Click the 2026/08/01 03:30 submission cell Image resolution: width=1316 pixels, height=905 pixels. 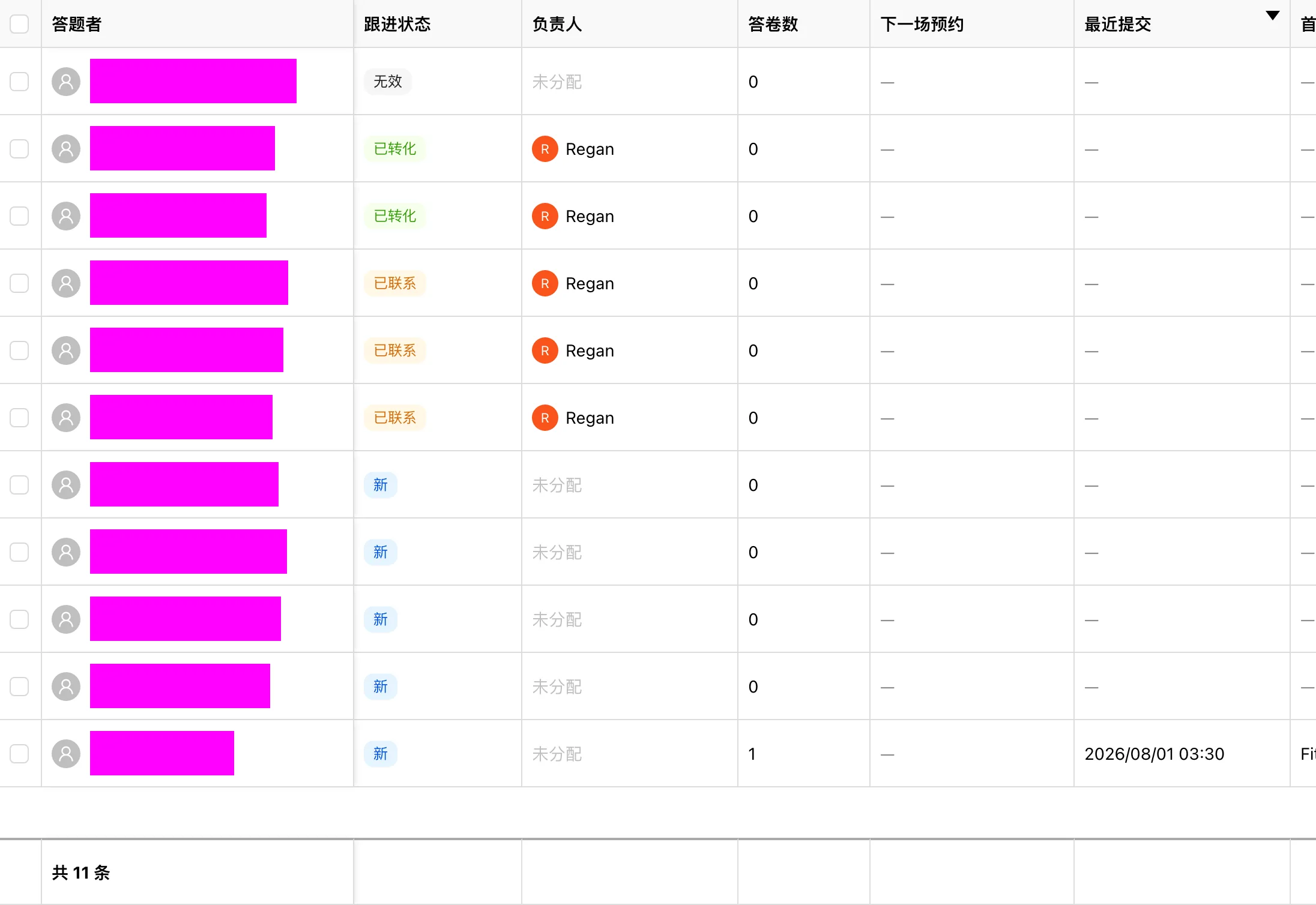[x=1155, y=754]
